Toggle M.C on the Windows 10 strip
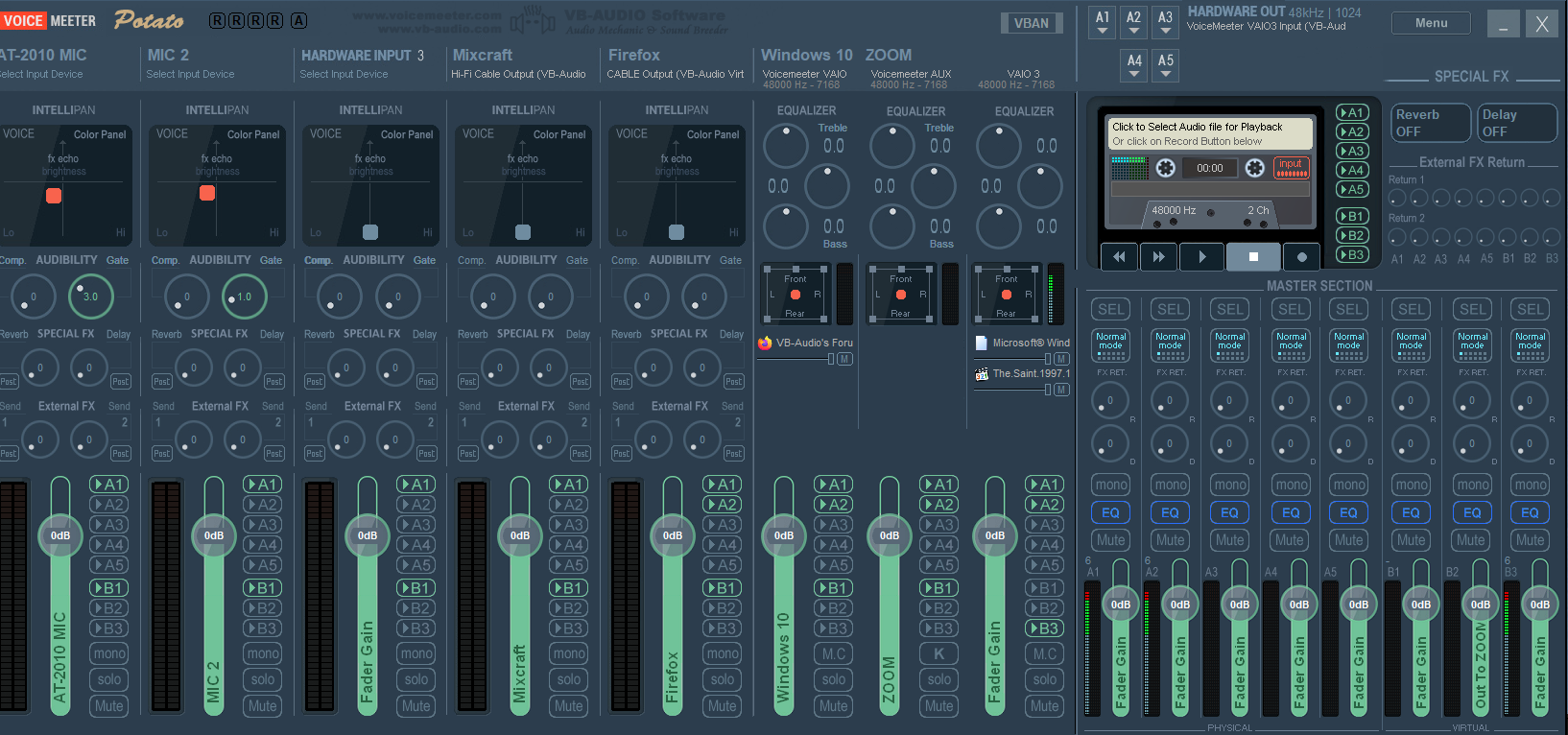Viewport: 1568px width, 735px height. 834,653
